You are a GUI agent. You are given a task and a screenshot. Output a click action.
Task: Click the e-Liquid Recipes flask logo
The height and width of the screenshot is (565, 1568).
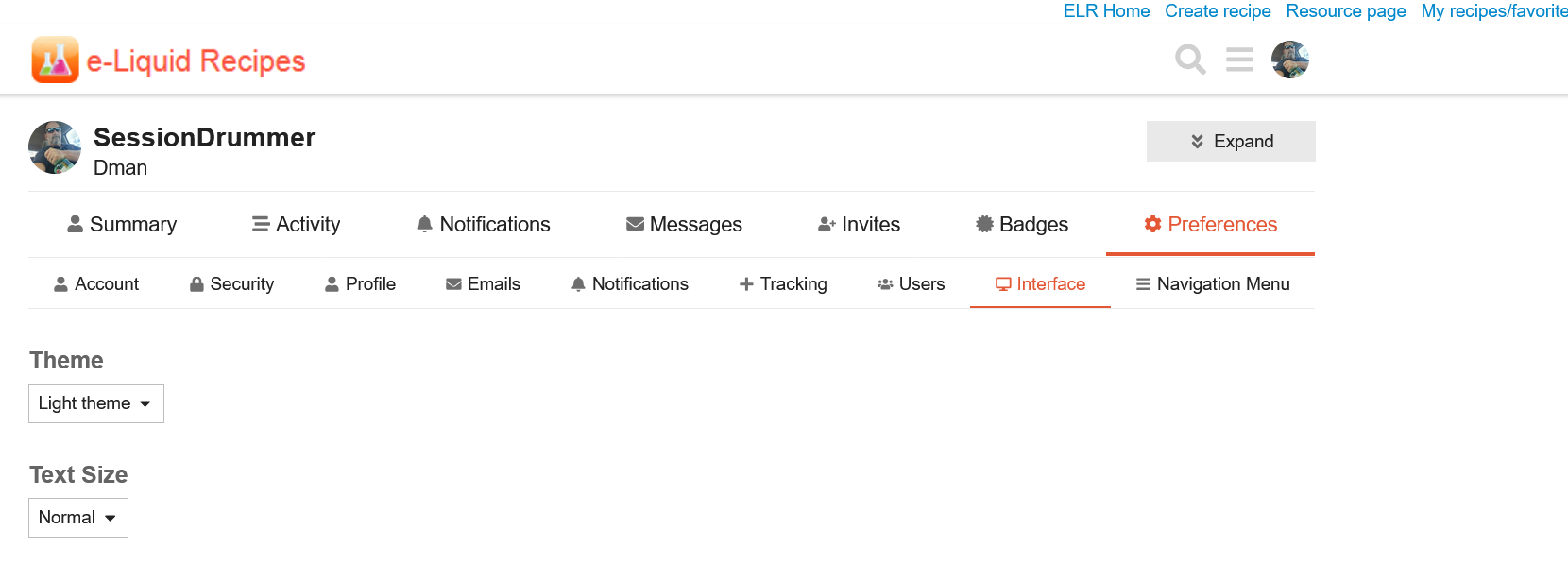[55, 60]
